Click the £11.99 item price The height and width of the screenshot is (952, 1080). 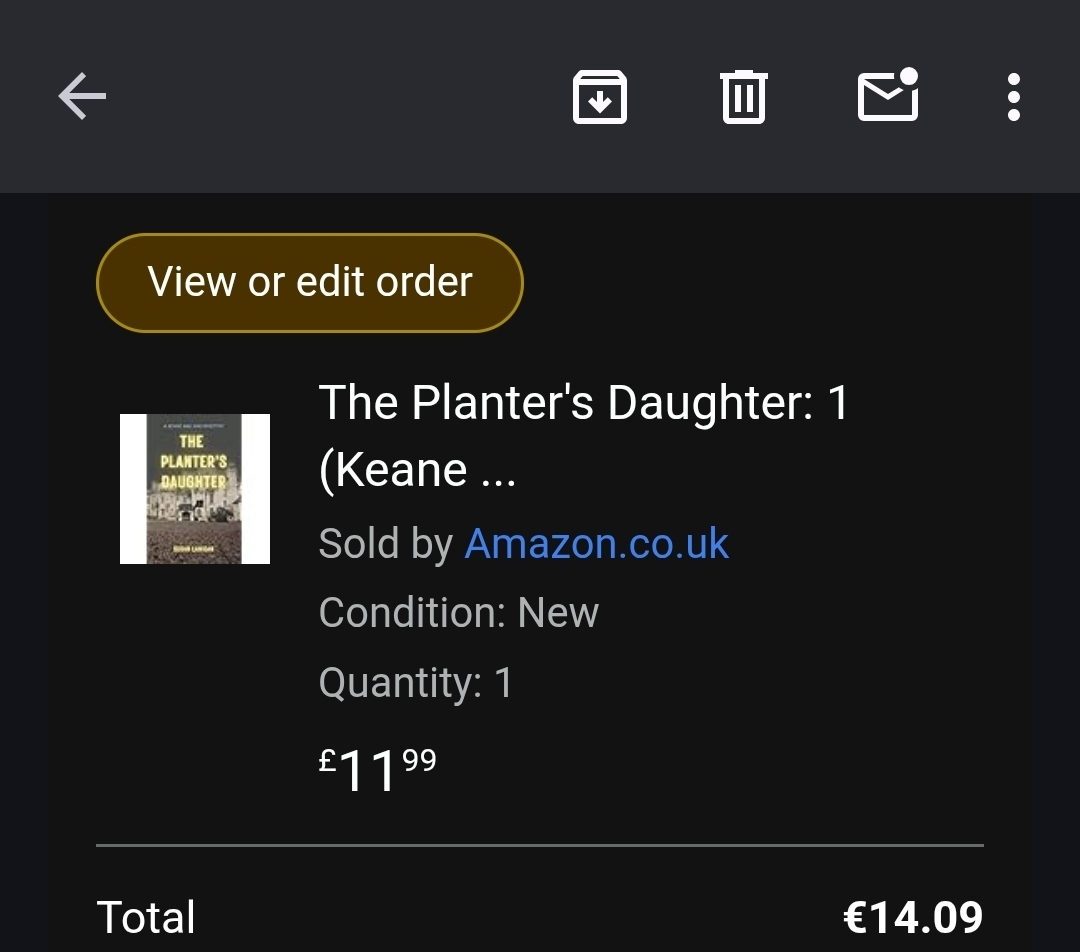click(378, 768)
